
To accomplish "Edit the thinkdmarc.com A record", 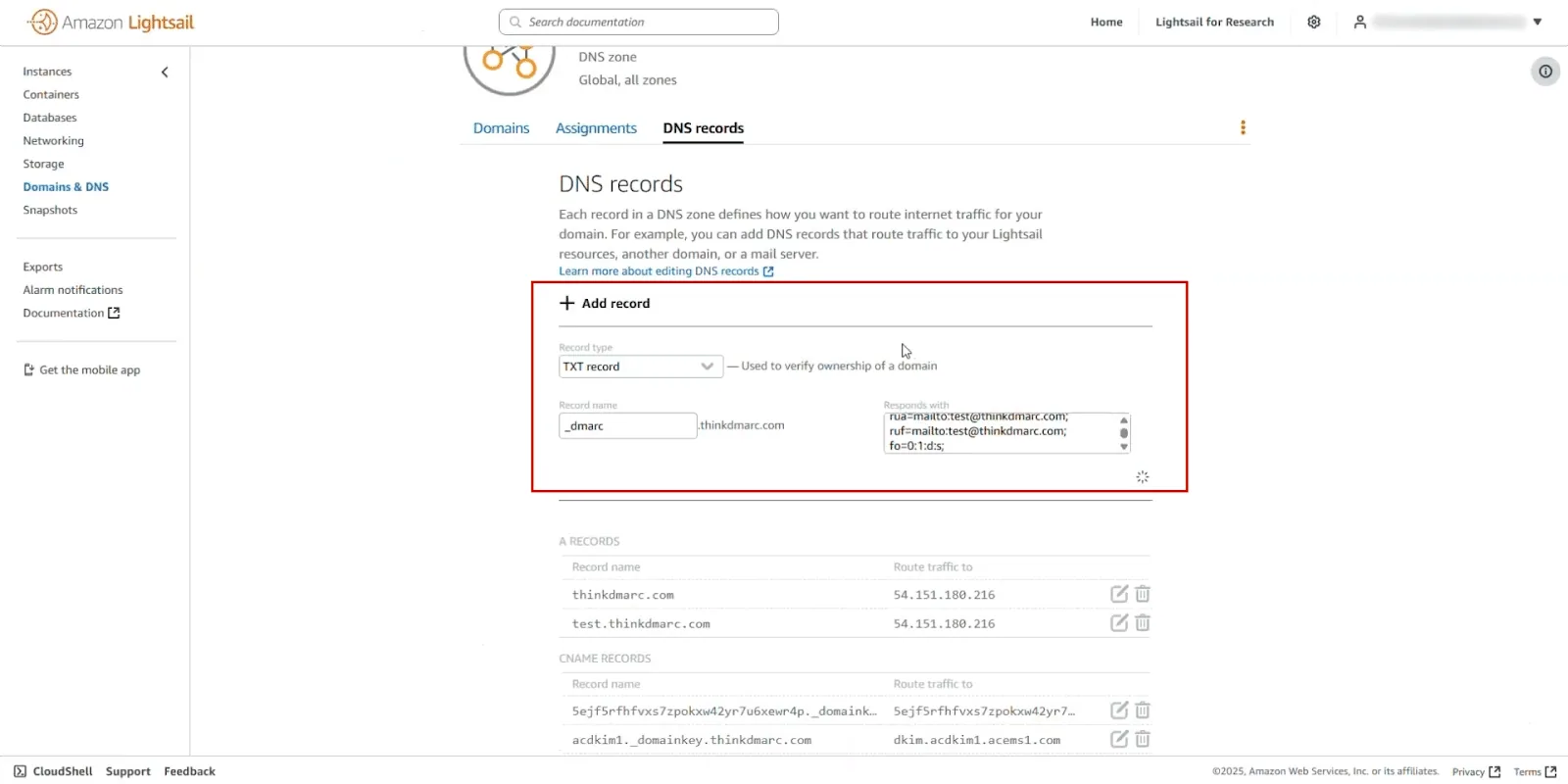I will (1119, 594).
